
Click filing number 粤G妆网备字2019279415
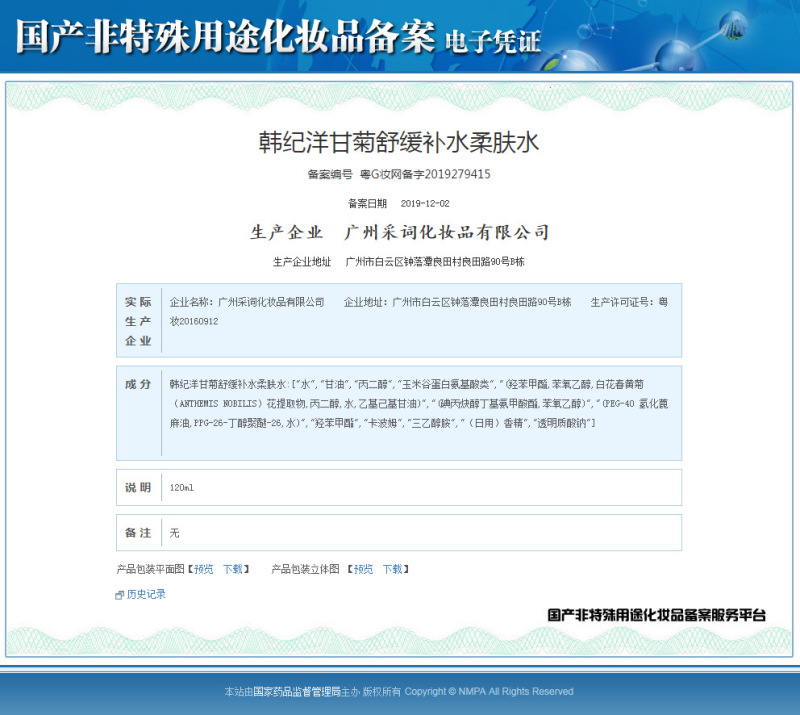(x=425, y=174)
